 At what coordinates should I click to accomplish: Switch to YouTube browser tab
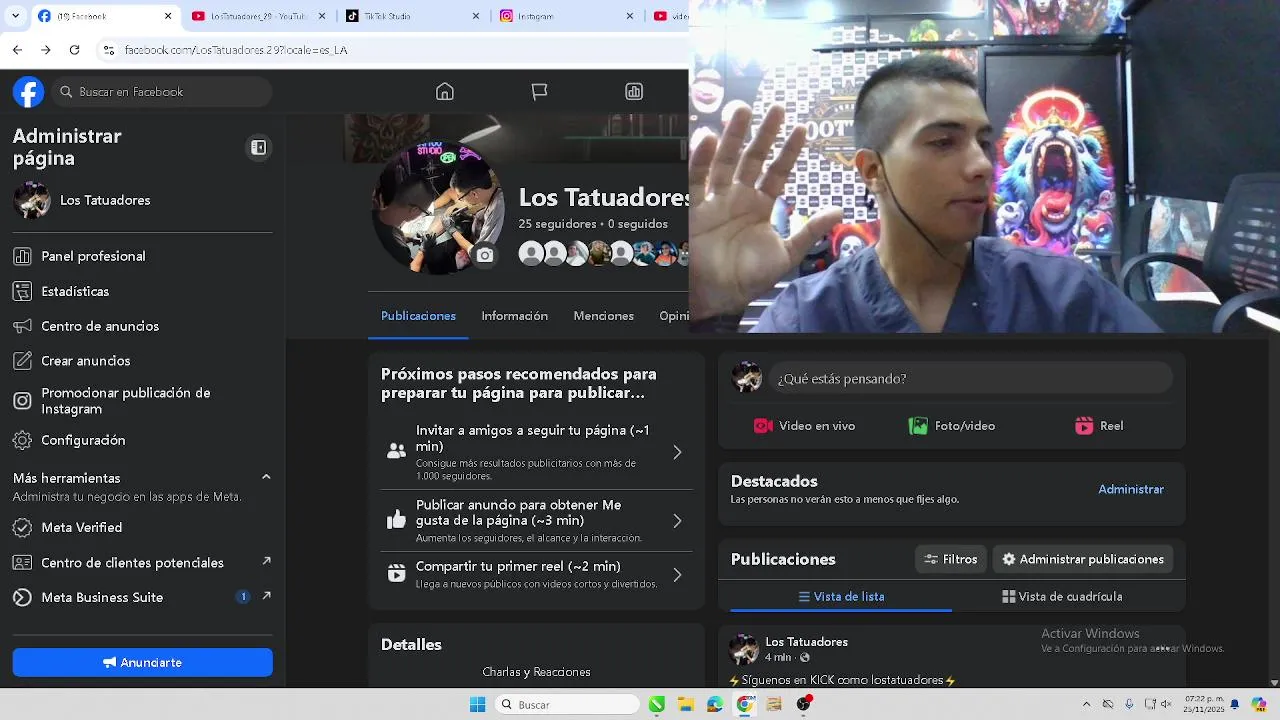click(258, 16)
